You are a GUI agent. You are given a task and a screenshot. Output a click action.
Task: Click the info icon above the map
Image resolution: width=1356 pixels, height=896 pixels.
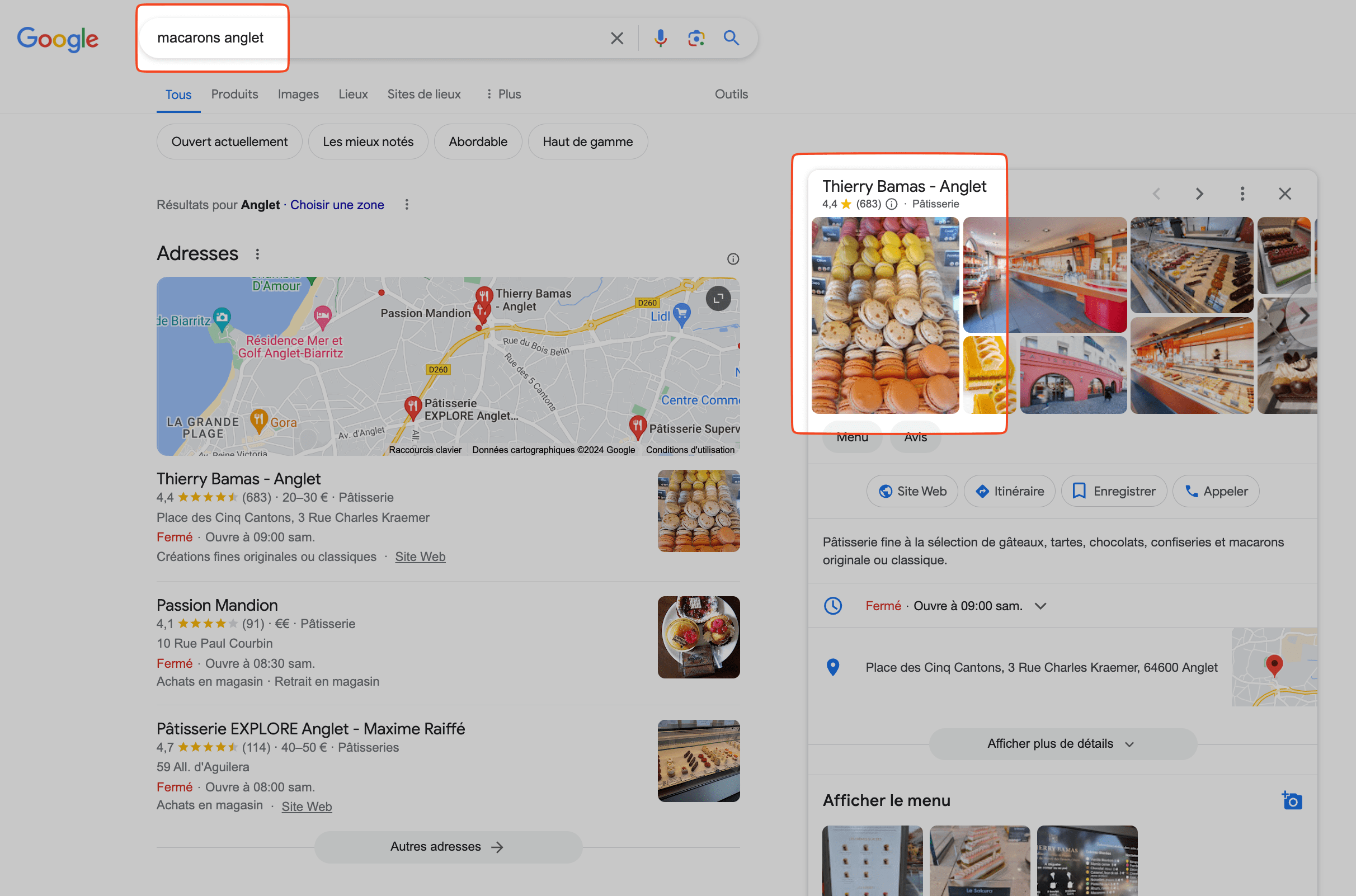[733, 259]
